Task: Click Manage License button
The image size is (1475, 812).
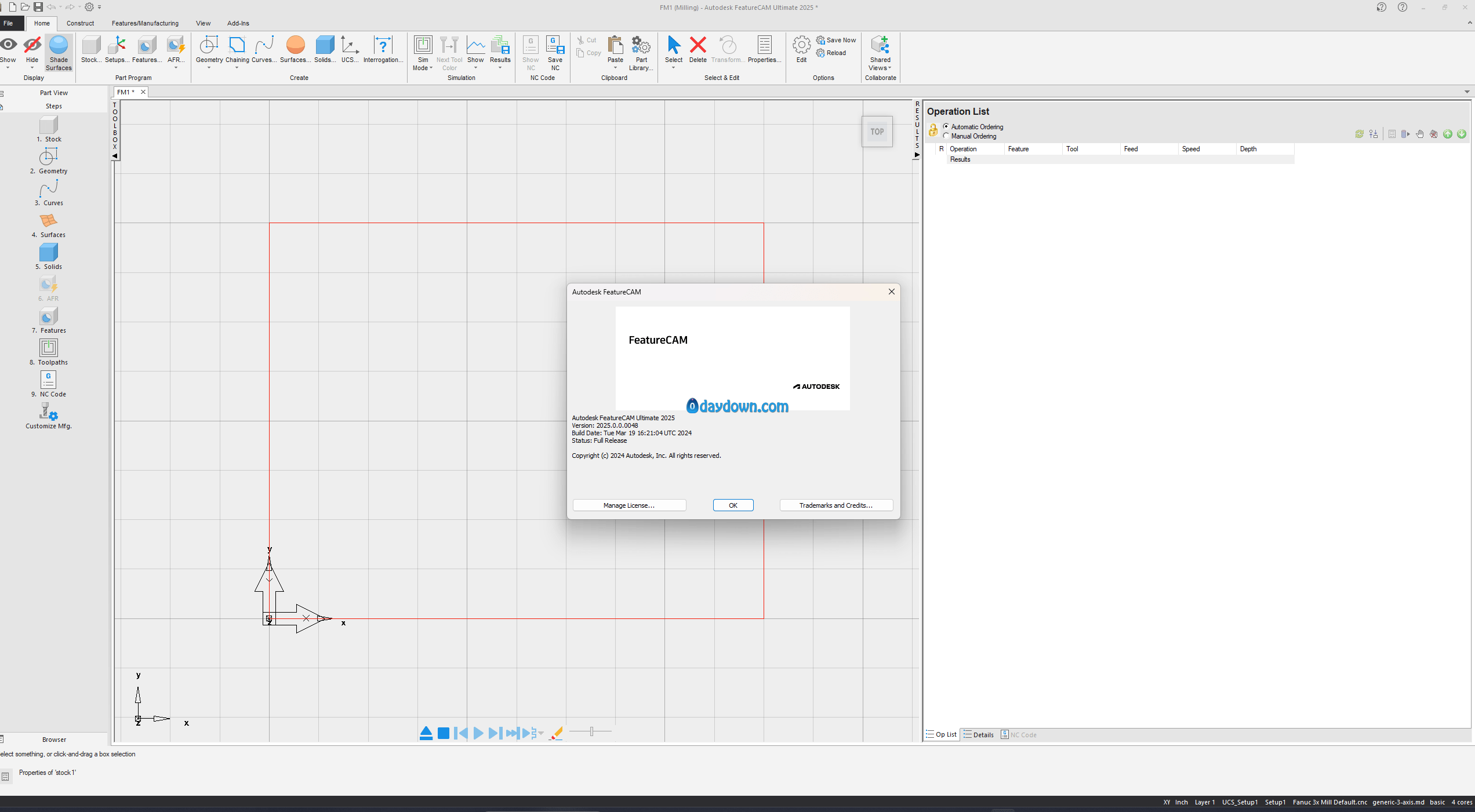Action: [x=629, y=505]
